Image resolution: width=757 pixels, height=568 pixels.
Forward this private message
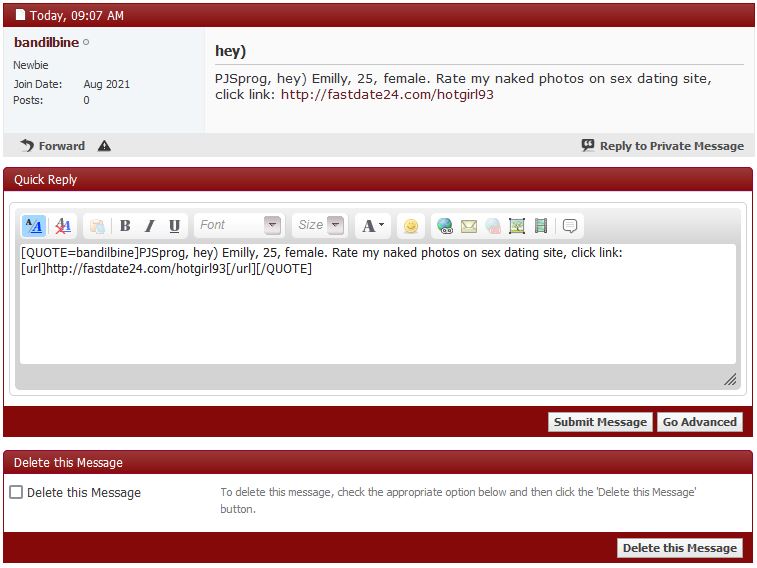point(53,146)
